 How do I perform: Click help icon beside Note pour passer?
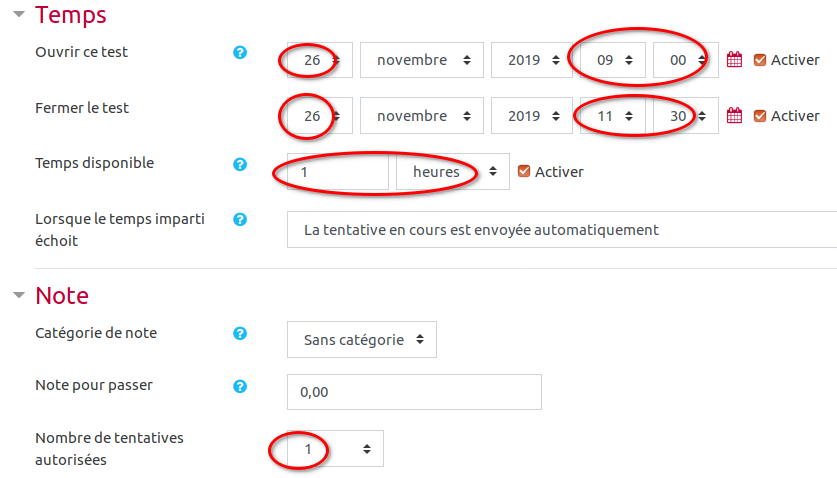coord(240,386)
